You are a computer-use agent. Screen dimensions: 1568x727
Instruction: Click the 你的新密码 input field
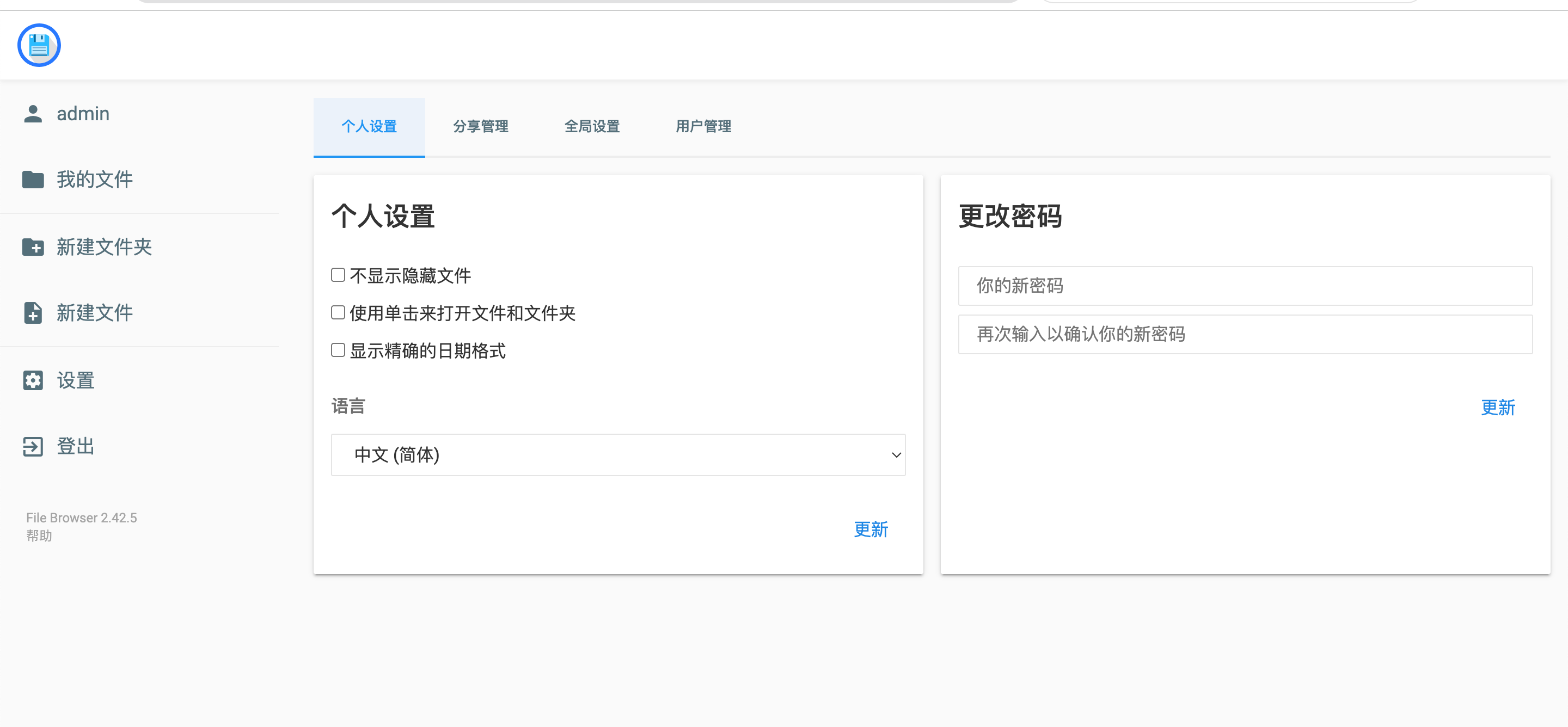coord(1245,285)
